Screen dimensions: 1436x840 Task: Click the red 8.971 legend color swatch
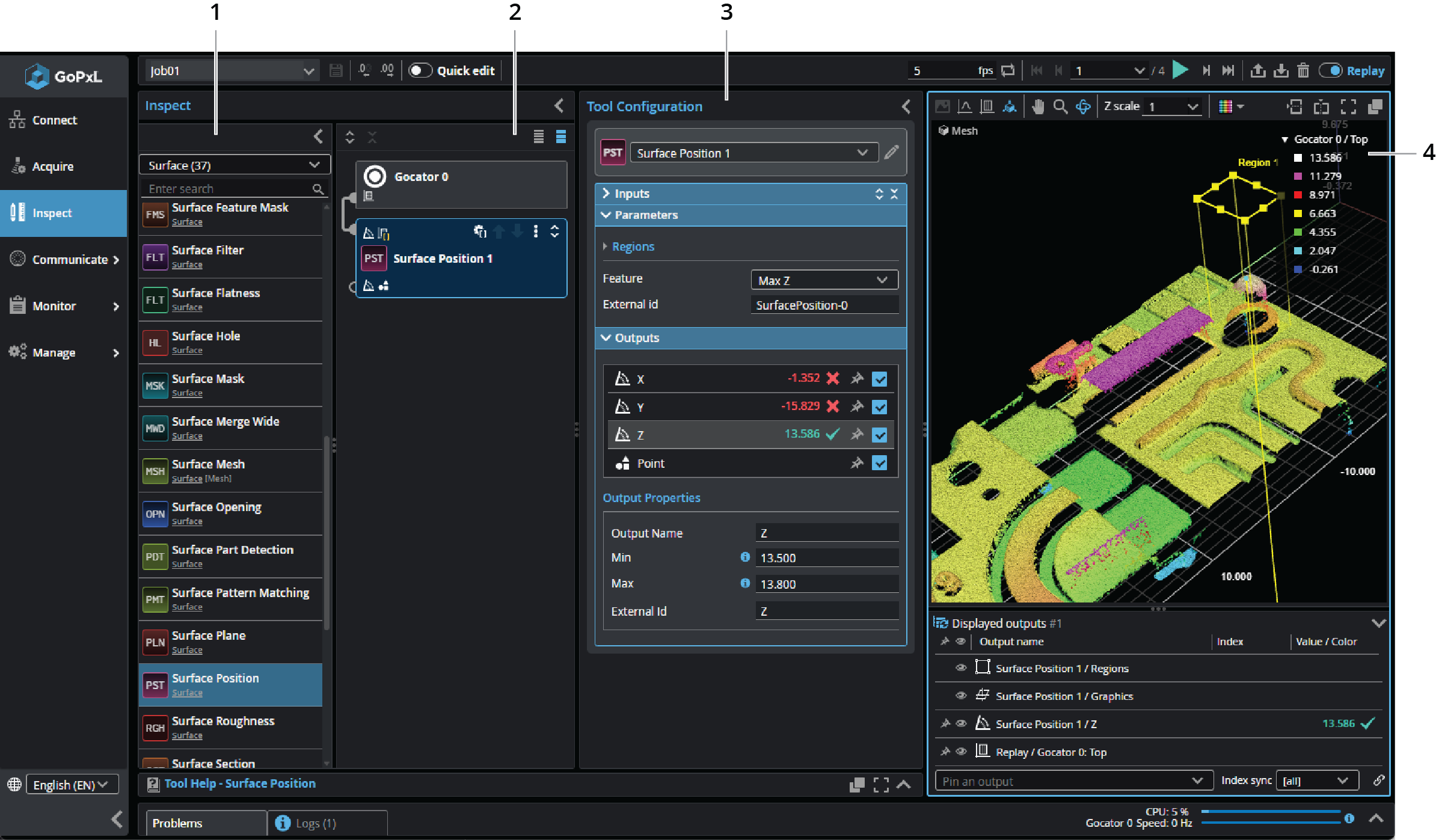pyautogui.click(x=1298, y=195)
